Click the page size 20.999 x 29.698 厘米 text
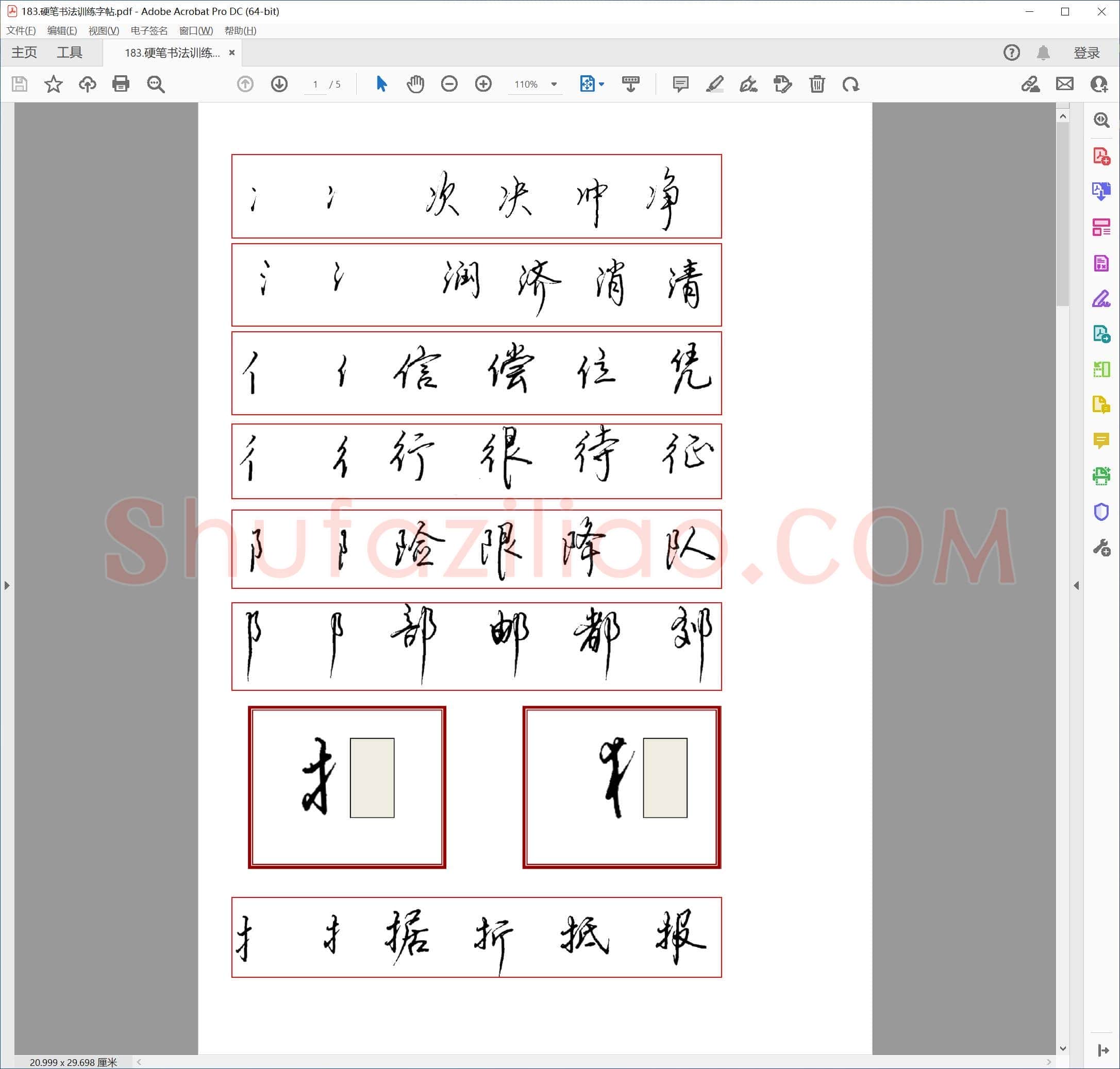The width and height of the screenshot is (1120, 1069). point(73,1062)
